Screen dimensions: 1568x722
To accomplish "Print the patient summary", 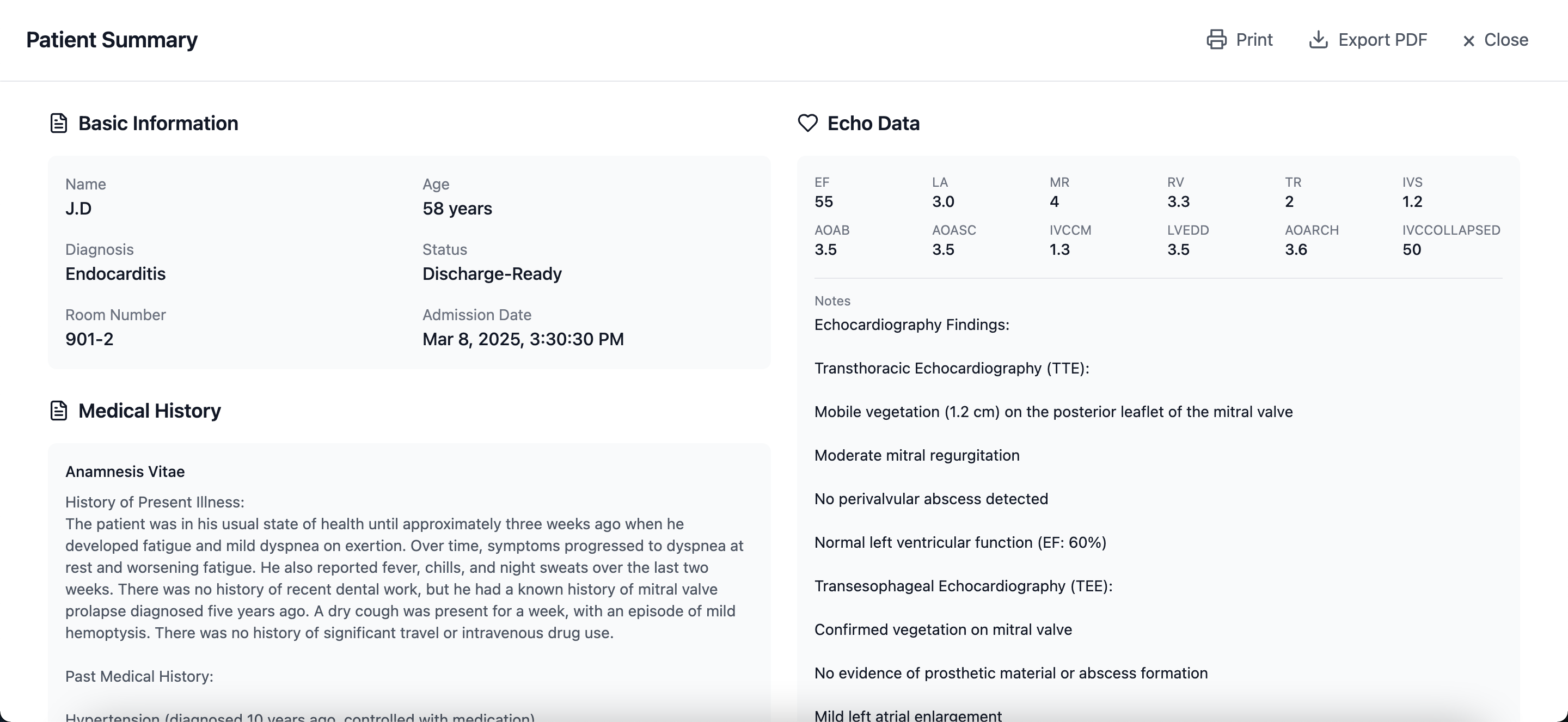I will pos(1239,40).
